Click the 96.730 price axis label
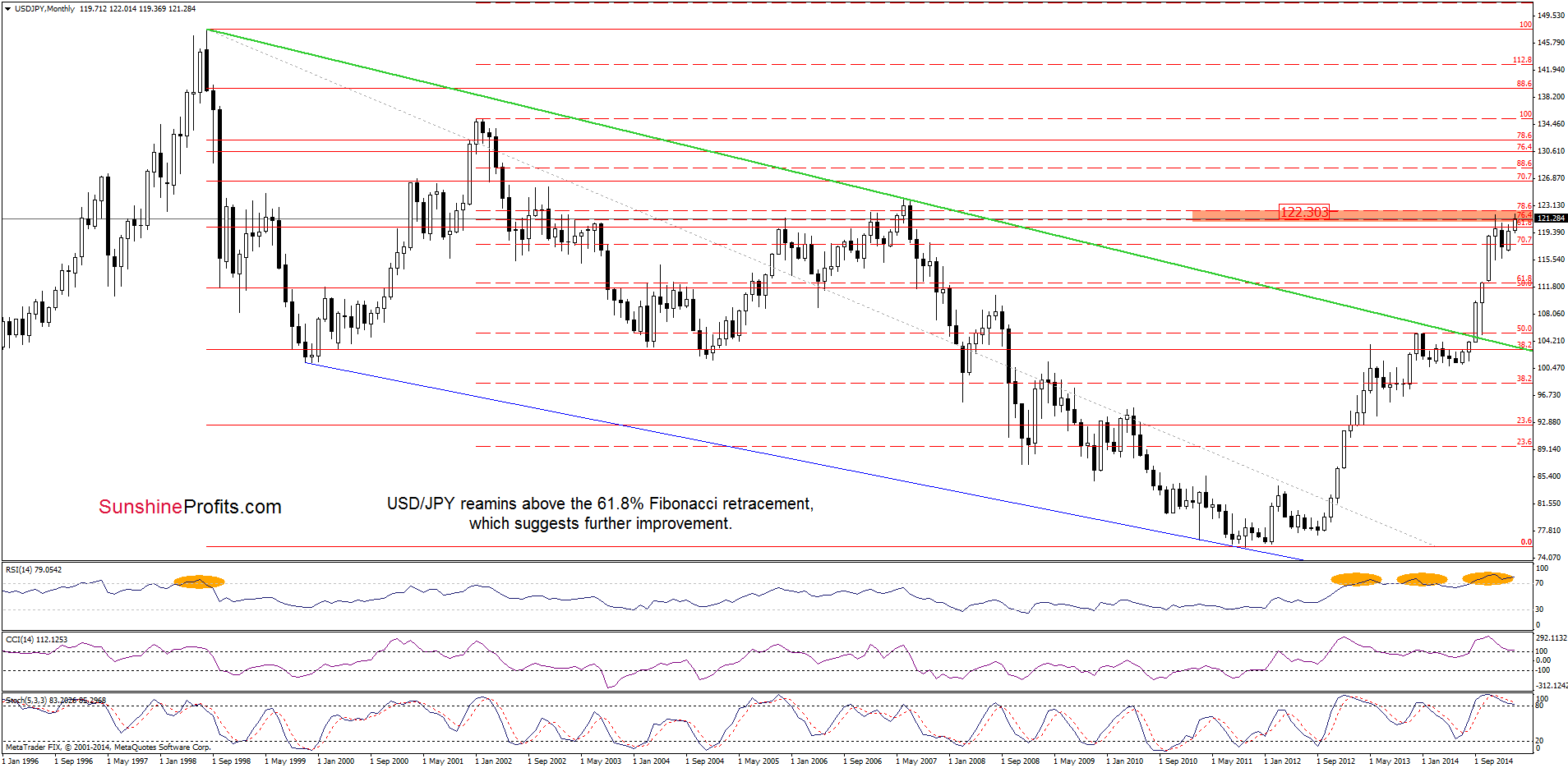 (x=1548, y=395)
